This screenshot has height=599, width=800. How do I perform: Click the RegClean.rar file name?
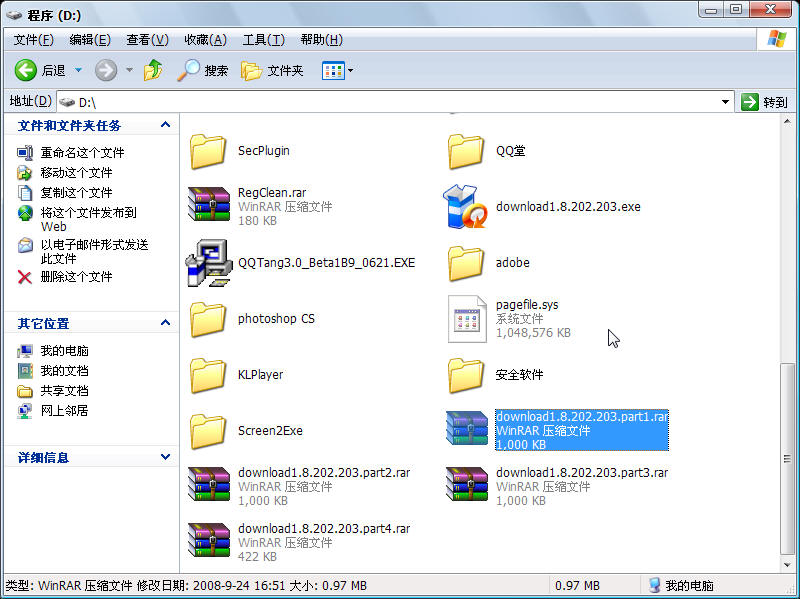(x=272, y=193)
